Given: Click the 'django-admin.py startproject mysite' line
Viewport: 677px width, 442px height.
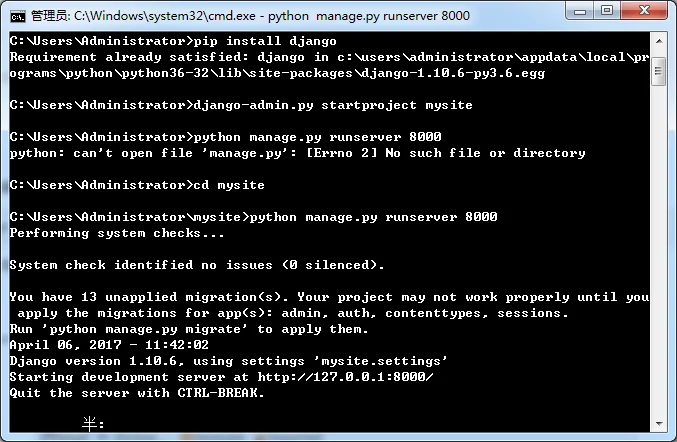Looking at the screenshot, I should [x=241, y=105].
